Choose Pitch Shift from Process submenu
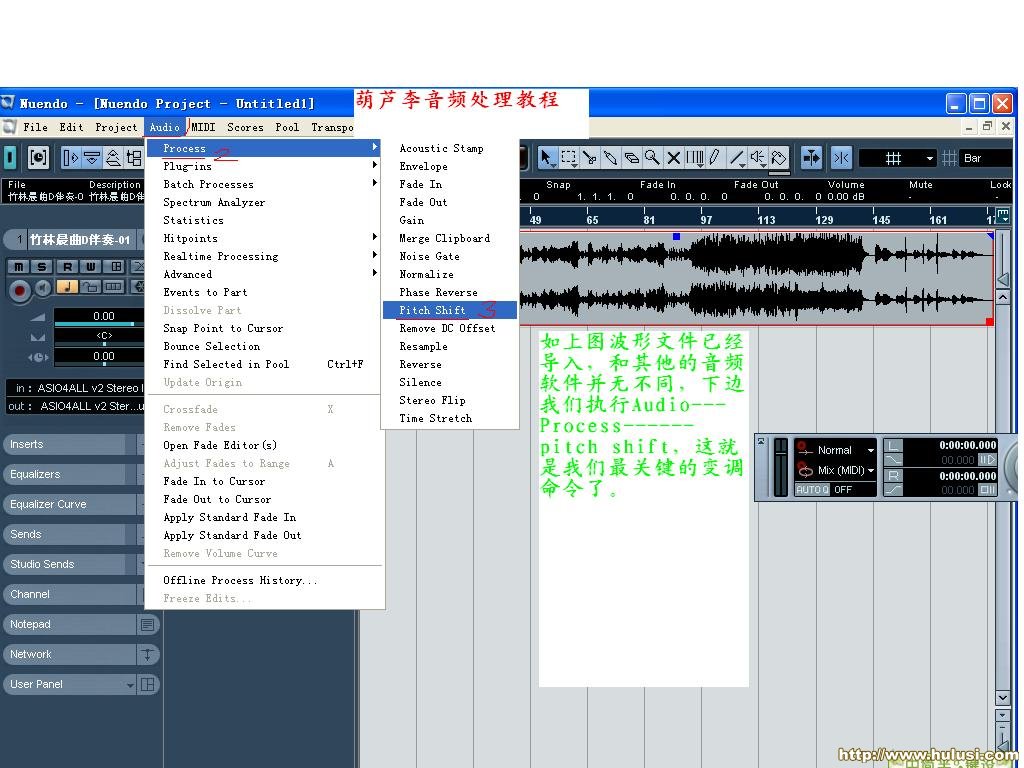 (x=449, y=310)
